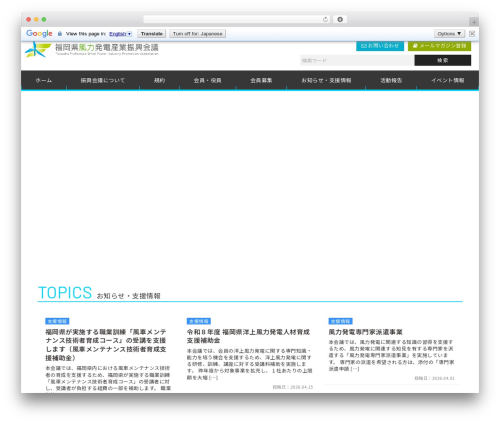The width and height of the screenshot is (500, 423).
Task: Open a new tab with plus button
Action: (x=474, y=22)
